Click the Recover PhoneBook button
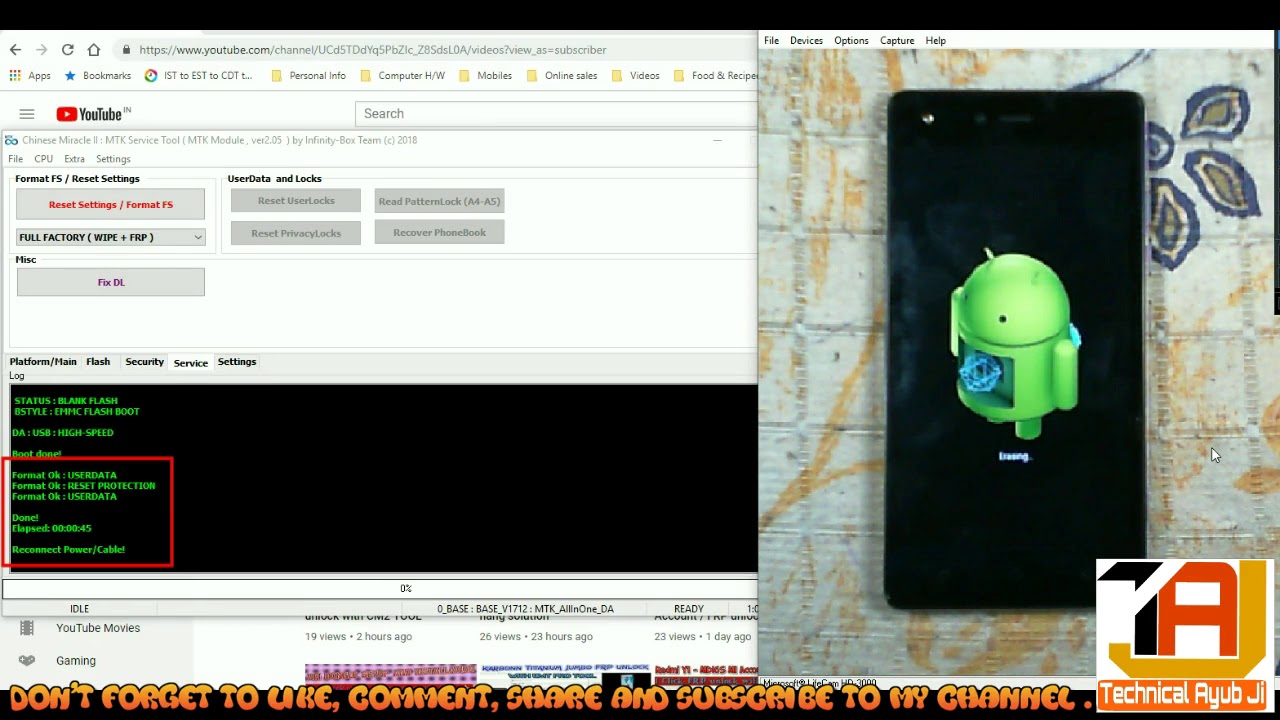Screen dimensions: 1280x720 439,233
